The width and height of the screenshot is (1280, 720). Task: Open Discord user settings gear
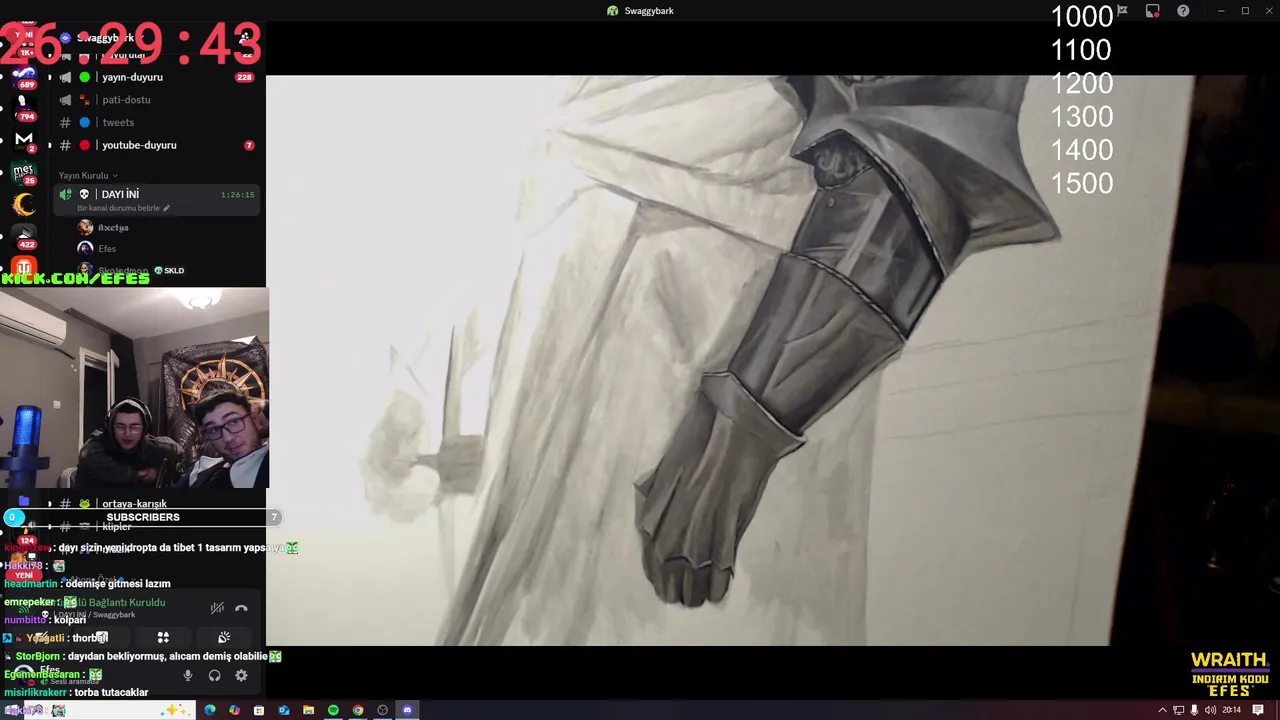pyautogui.click(x=241, y=676)
